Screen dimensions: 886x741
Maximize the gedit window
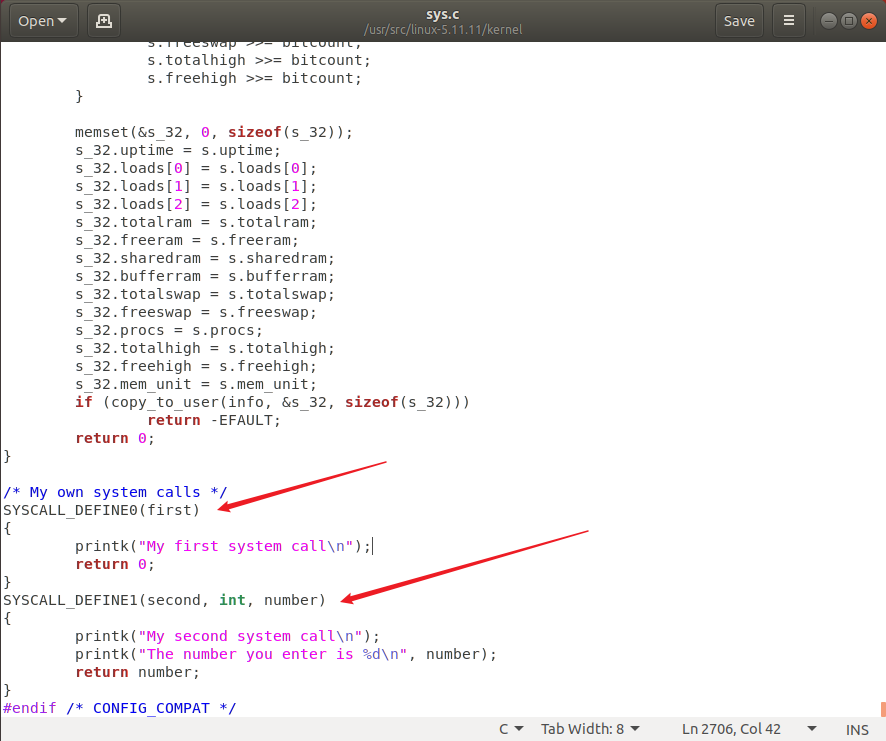tap(849, 21)
